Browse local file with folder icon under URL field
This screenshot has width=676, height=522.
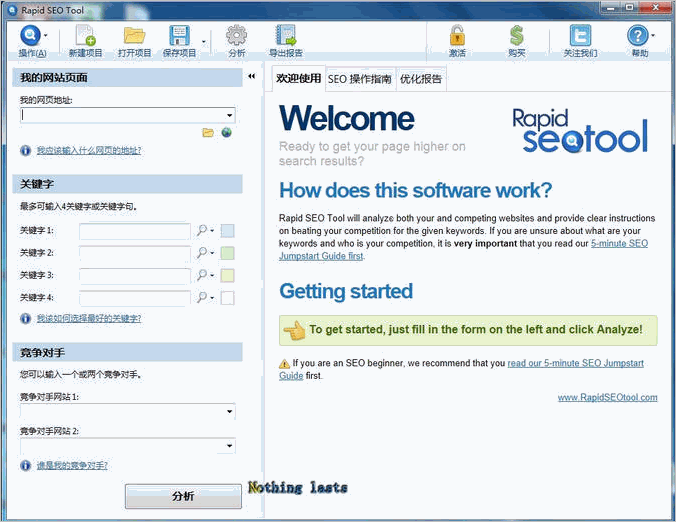pos(208,133)
